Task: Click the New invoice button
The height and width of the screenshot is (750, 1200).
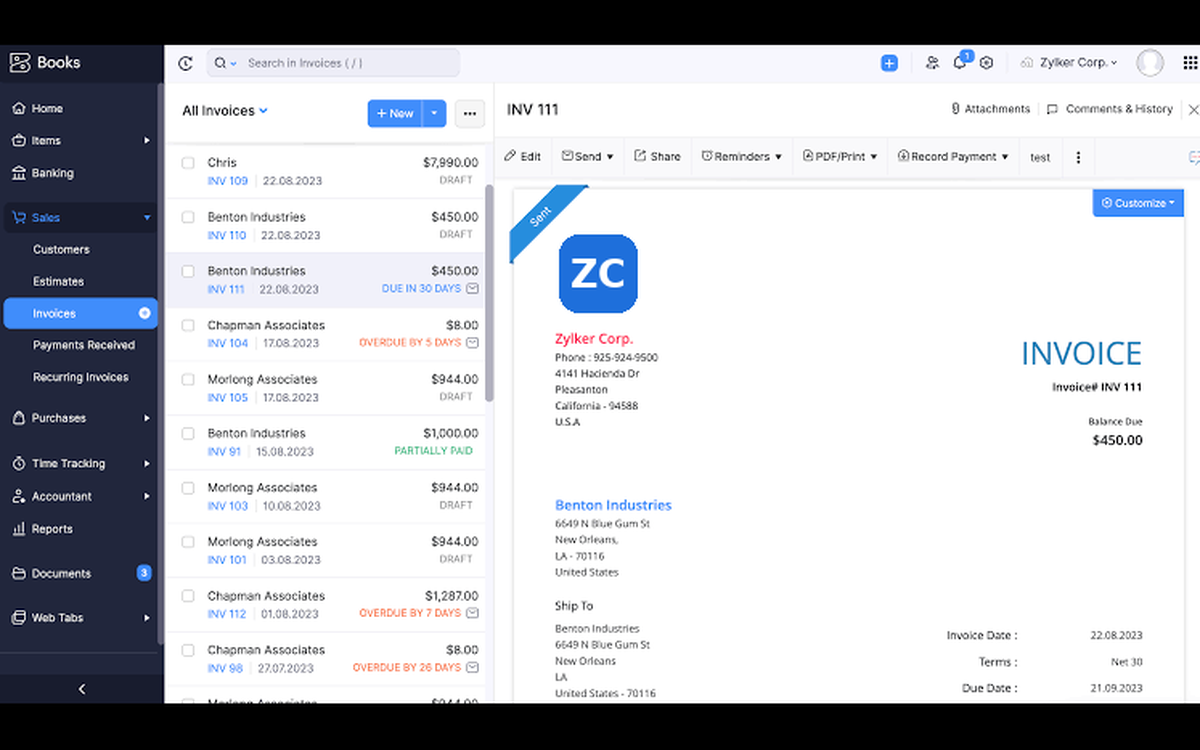Action: [x=395, y=114]
